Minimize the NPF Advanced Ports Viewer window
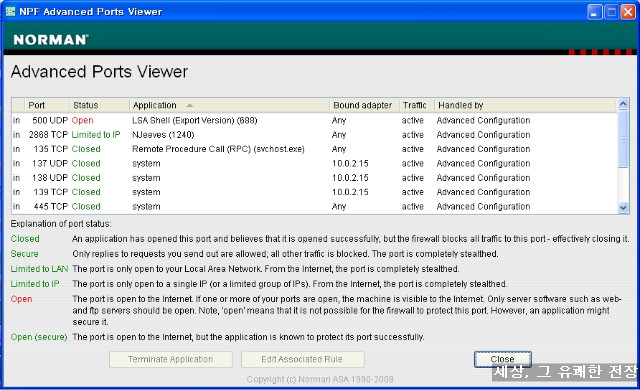 [x=595, y=12]
